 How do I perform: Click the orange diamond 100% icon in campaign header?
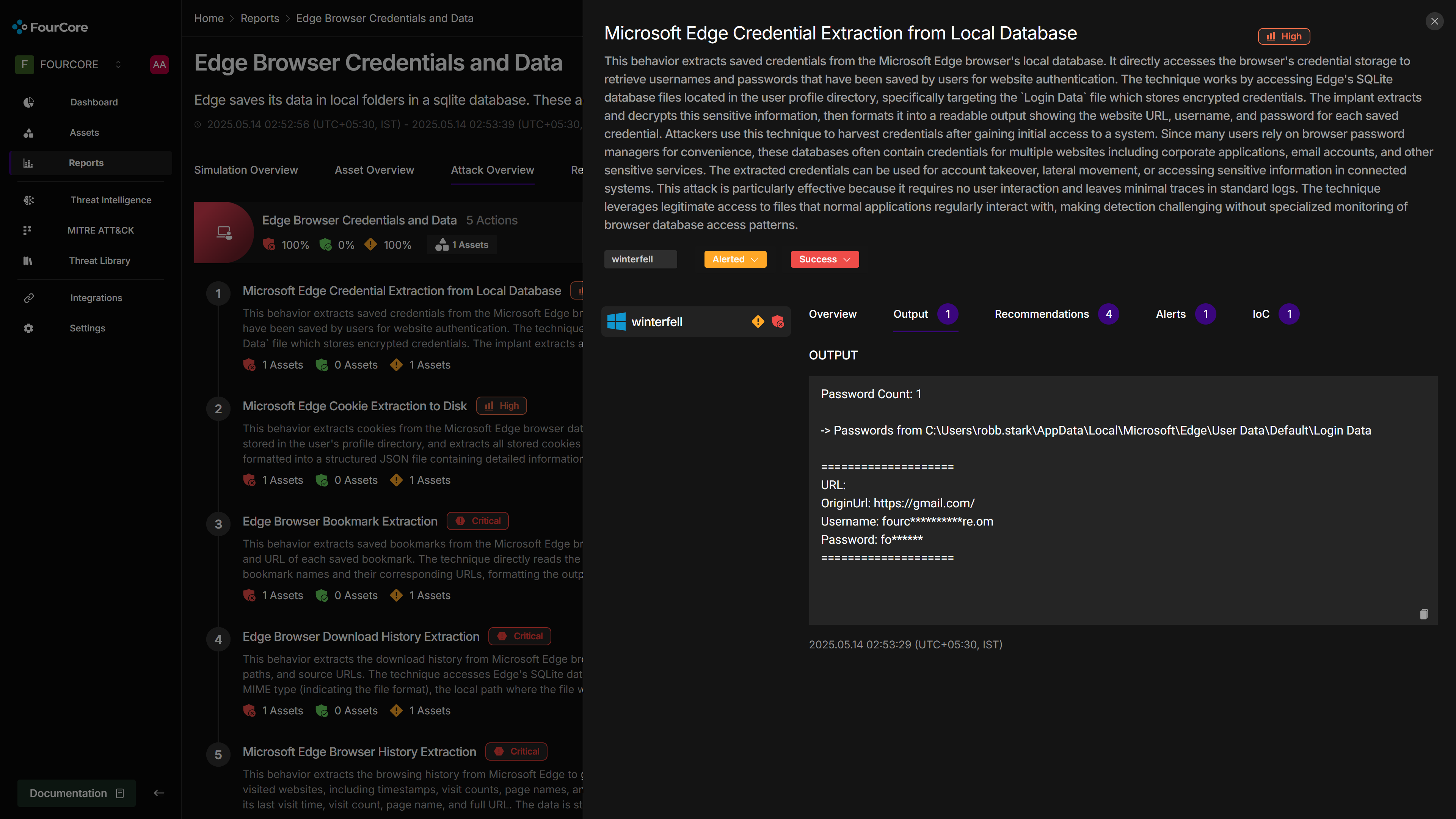click(370, 245)
